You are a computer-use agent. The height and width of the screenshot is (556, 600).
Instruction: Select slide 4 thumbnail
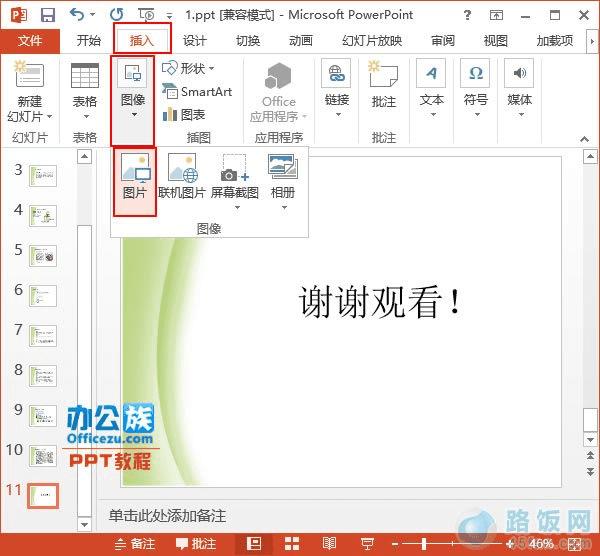(43, 216)
